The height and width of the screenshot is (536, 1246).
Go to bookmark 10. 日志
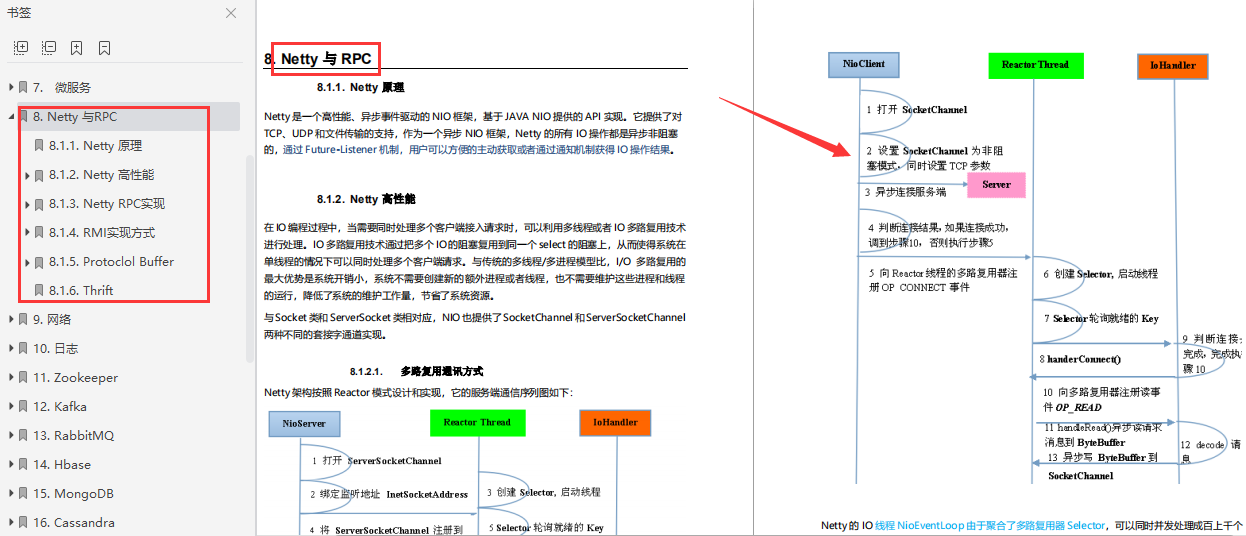pyautogui.click(x=56, y=349)
